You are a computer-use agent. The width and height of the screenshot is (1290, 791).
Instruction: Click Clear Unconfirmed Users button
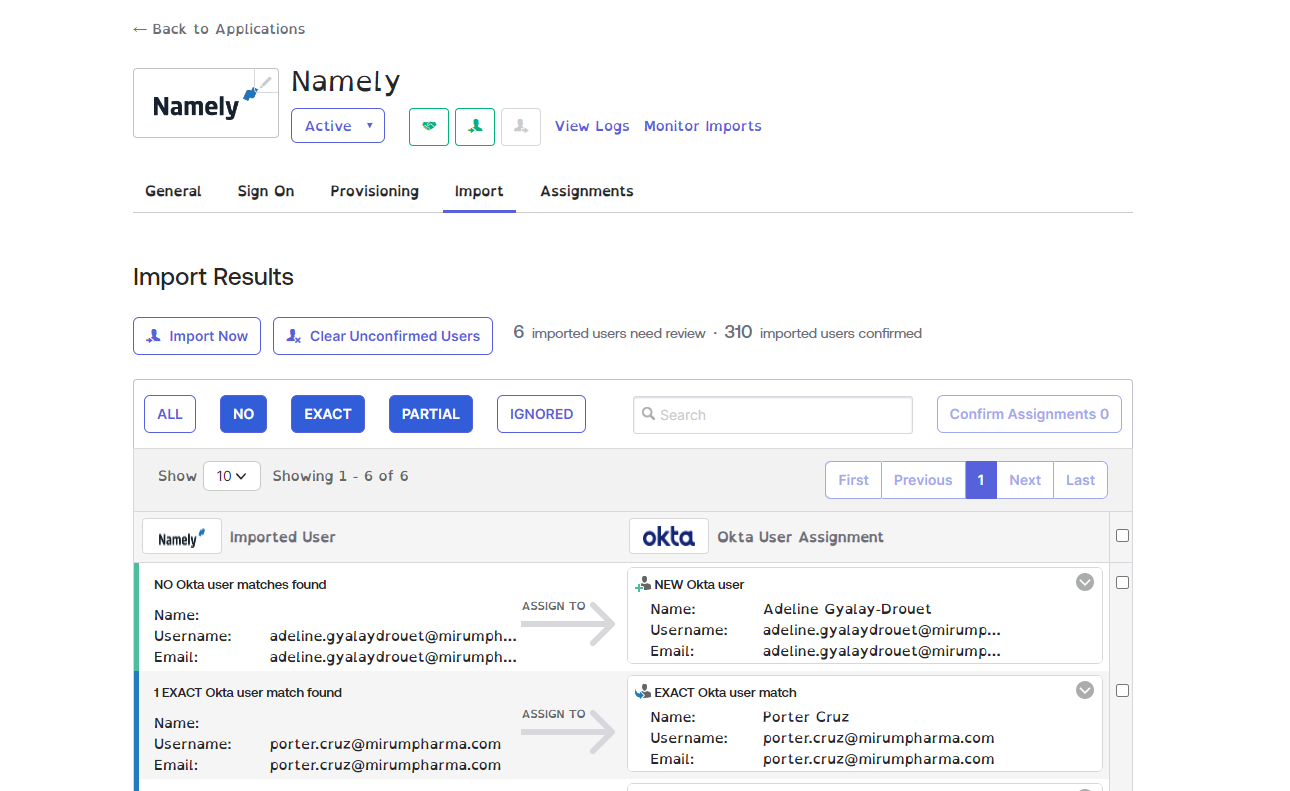[x=383, y=336]
